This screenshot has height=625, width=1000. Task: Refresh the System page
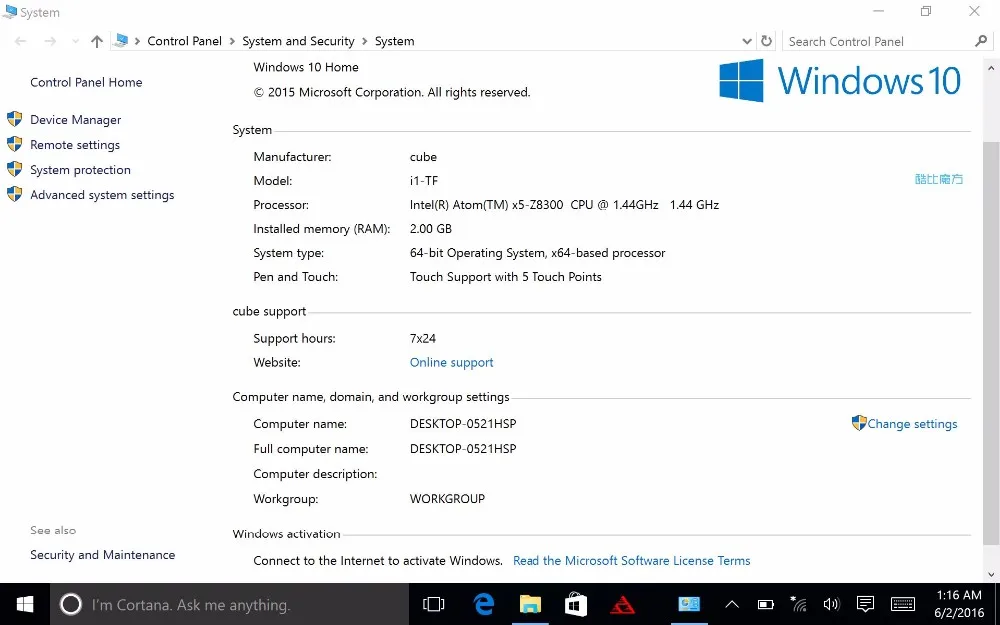coord(767,41)
